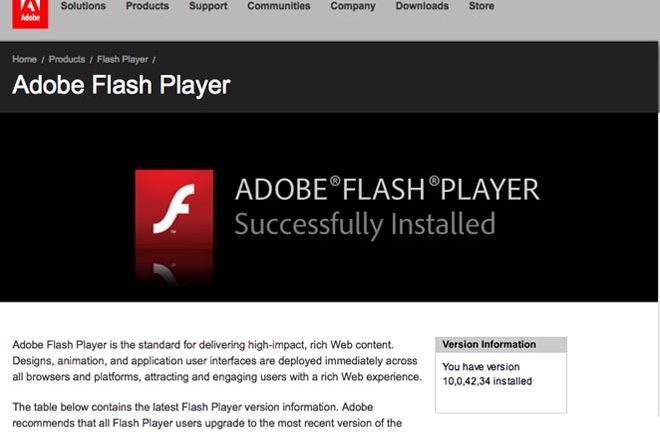Click the Adobe Flash Player page heading
Image resolution: width=660 pixels, height=432 pixels.
(x=121, y=85)
